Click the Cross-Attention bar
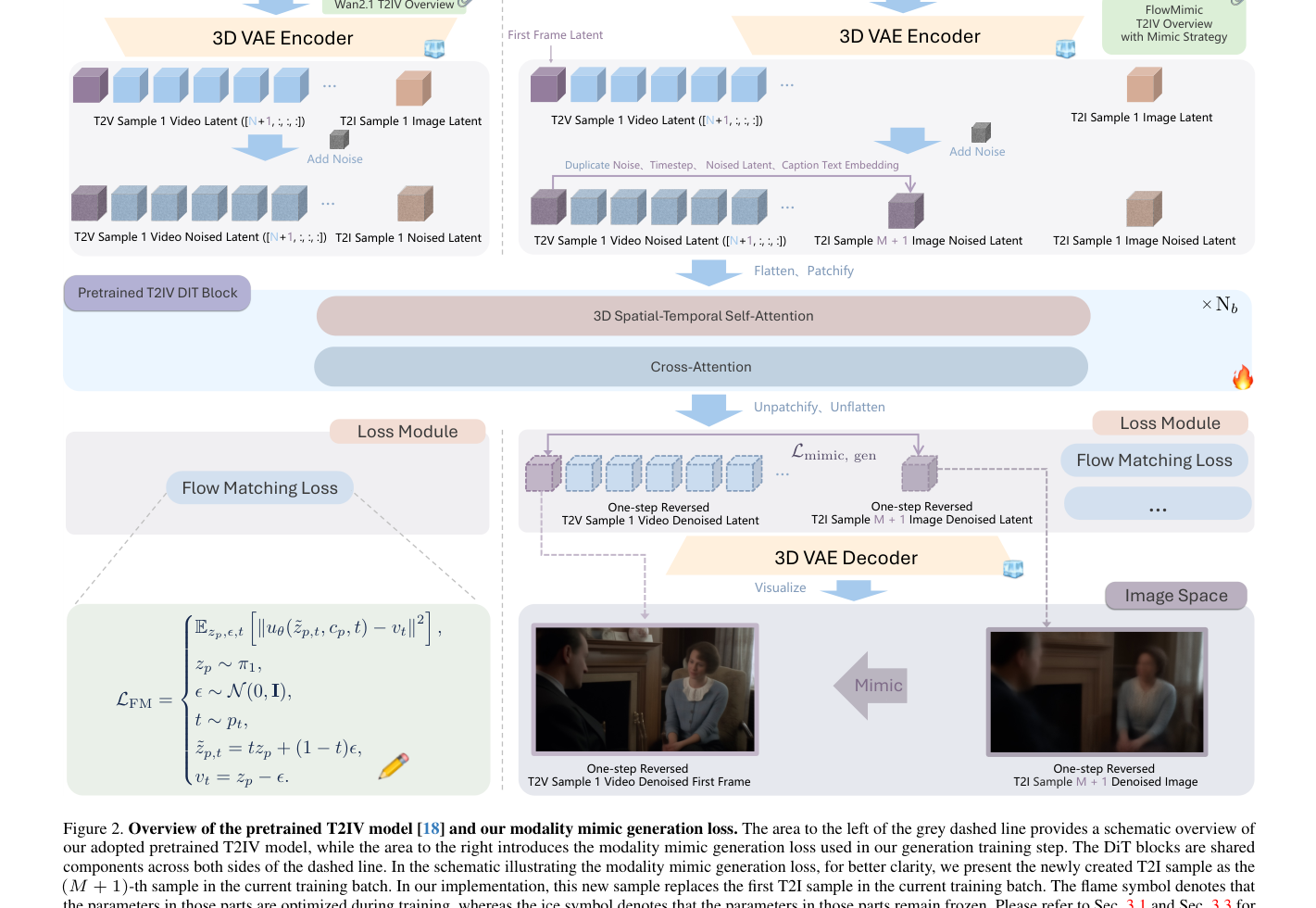 701,367
